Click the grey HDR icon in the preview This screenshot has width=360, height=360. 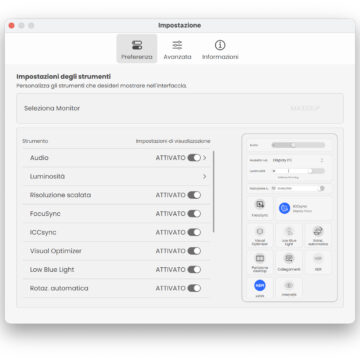318,258
